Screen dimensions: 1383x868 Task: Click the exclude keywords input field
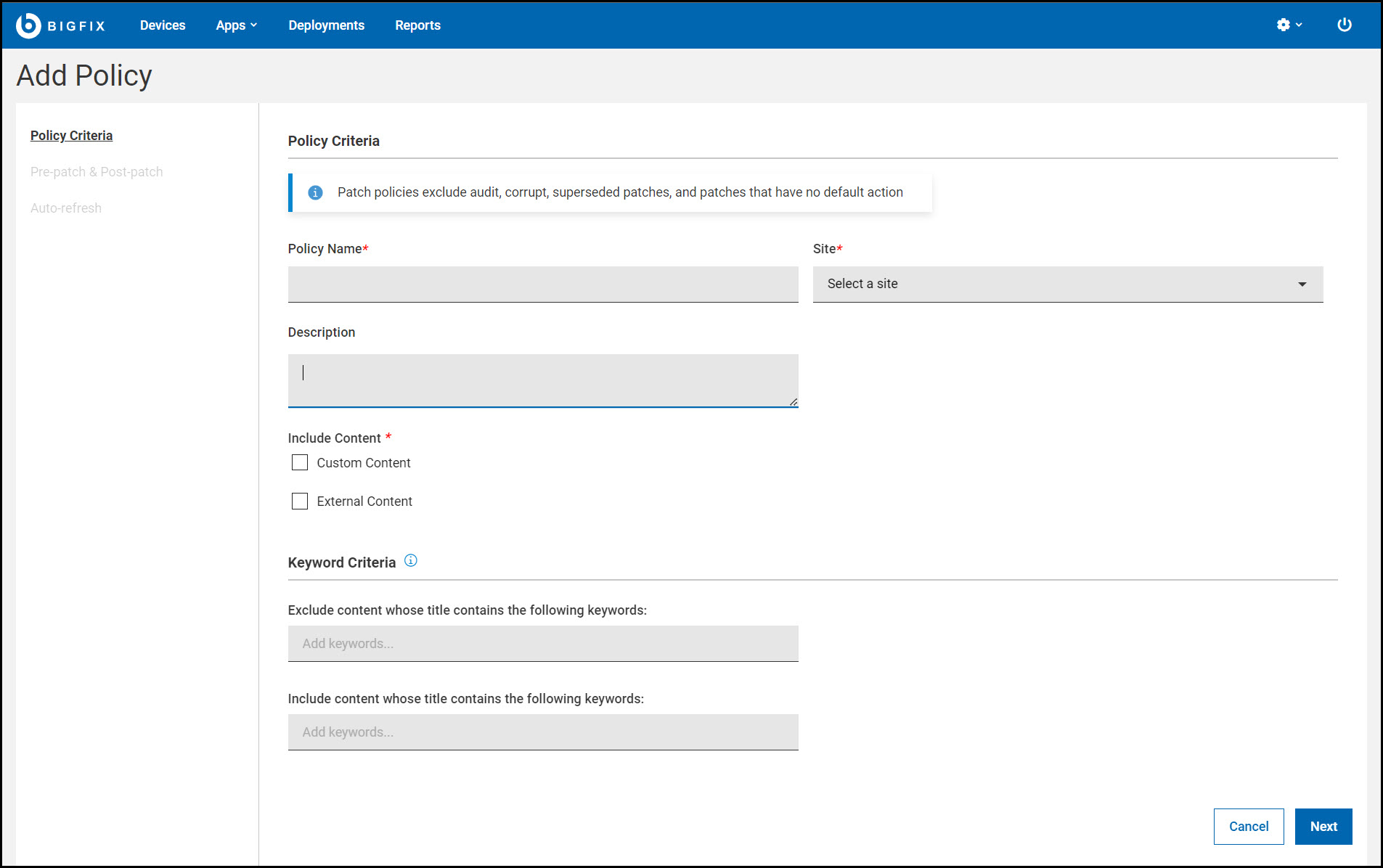tap(542, 644)
